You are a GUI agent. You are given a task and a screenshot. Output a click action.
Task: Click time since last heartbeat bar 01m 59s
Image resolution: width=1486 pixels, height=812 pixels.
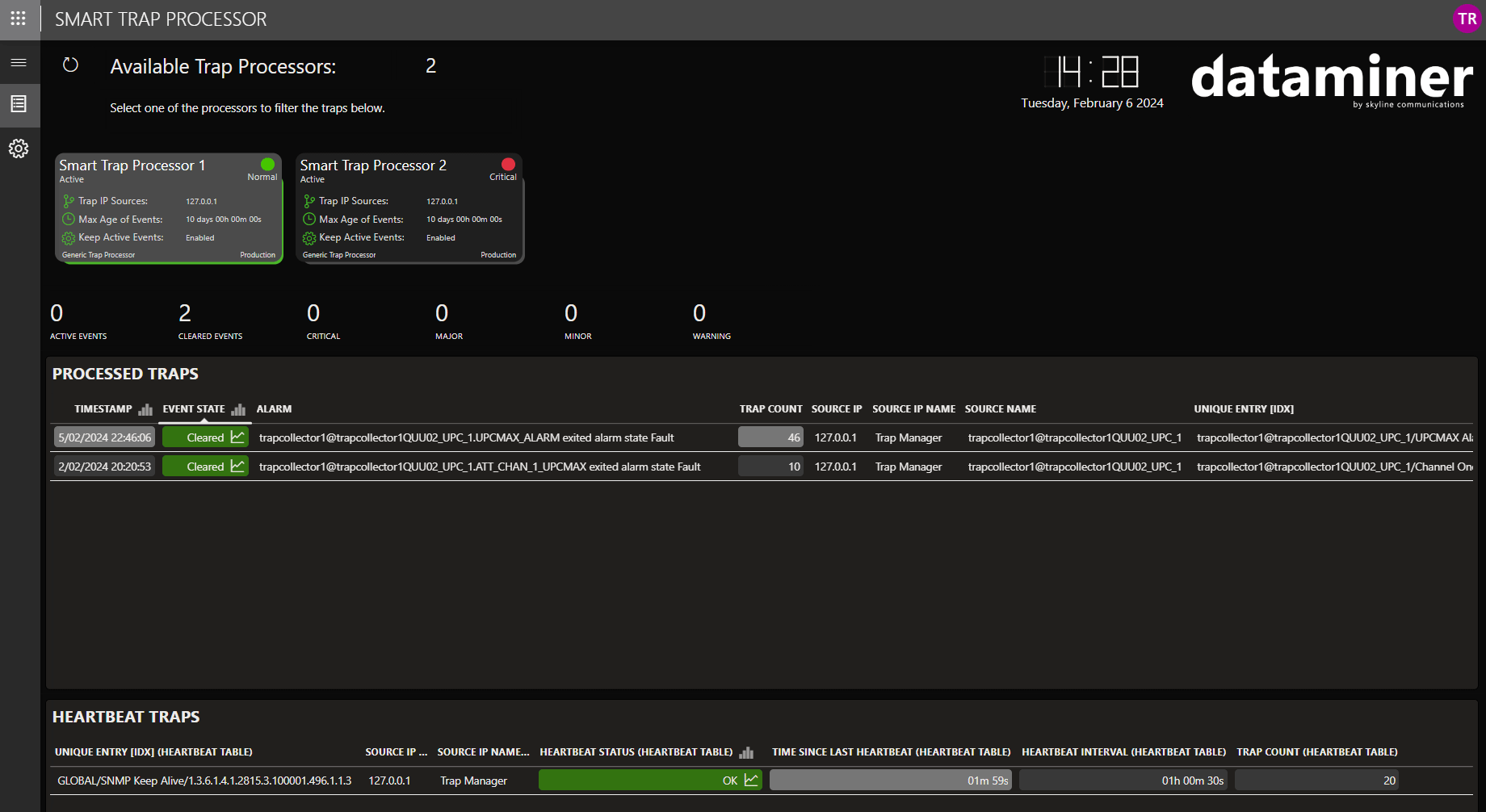(890, 780)
